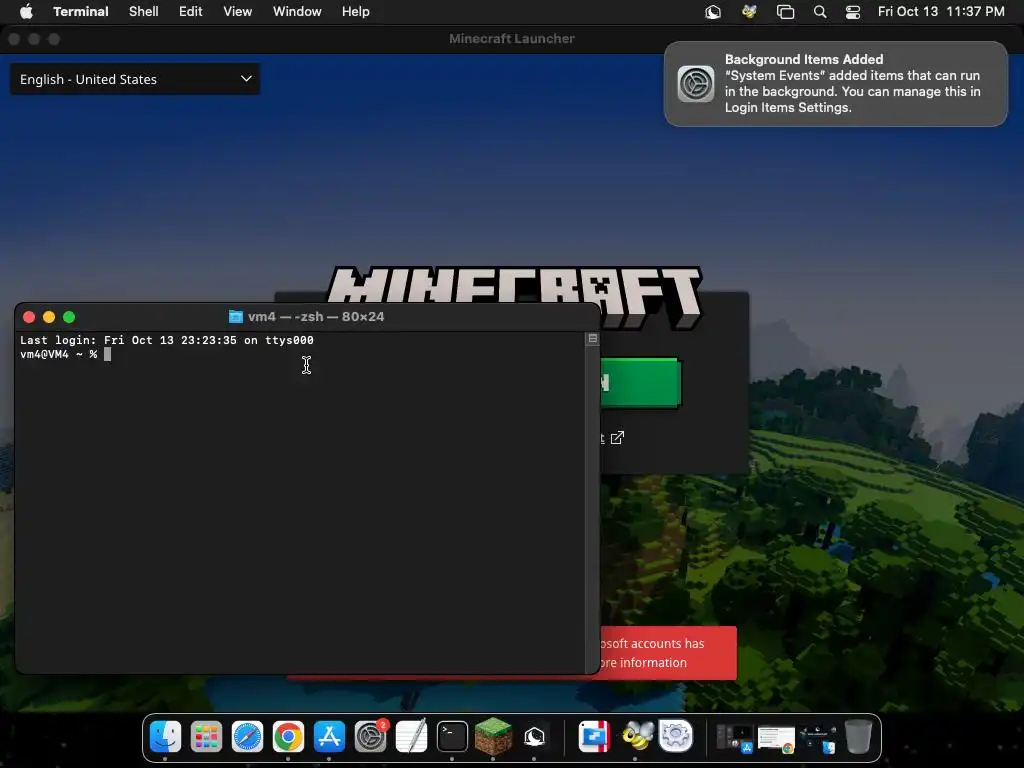This screenshot has height=768, width=1024.
Task: Open the Trash in the Dock
Action: [858, 737]
